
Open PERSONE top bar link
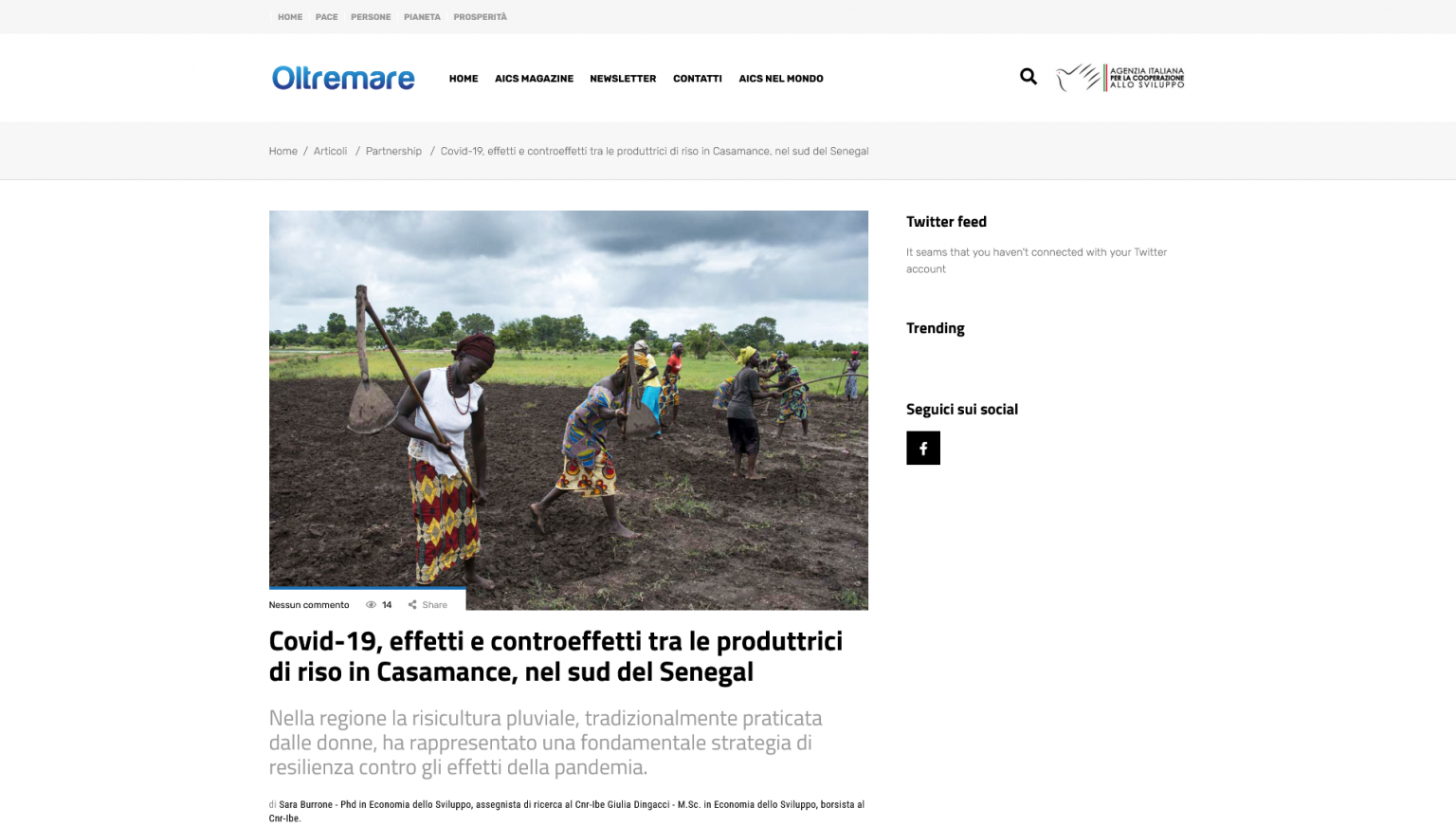coord(371,17)
